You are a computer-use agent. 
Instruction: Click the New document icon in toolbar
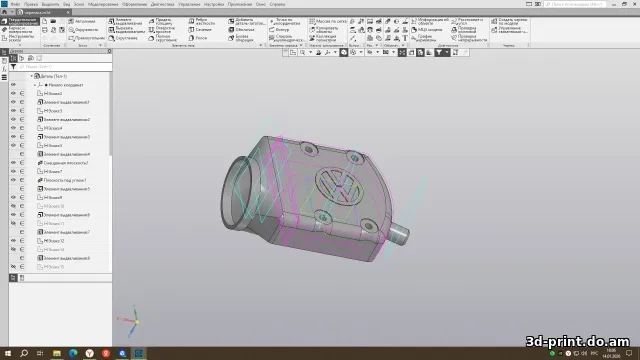click(44, 21)
